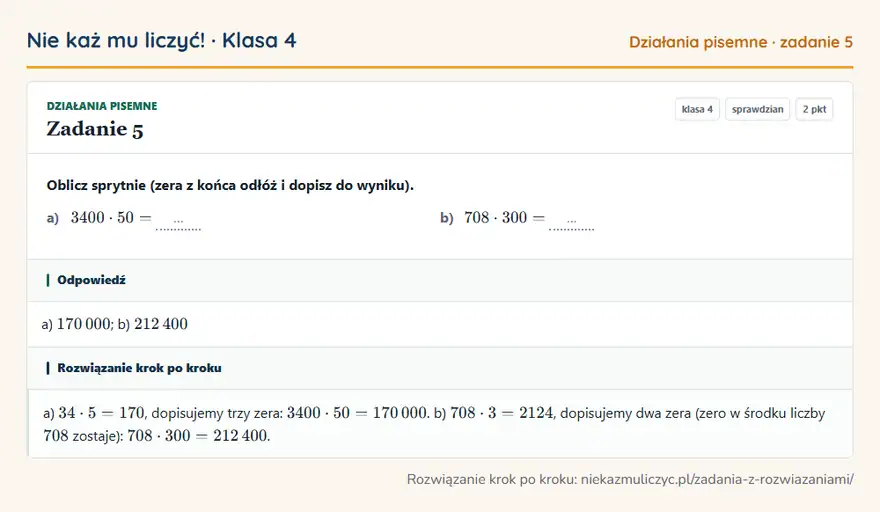Click the answer '170 000' in part a

pyautogui.click(x=84, y=324)
